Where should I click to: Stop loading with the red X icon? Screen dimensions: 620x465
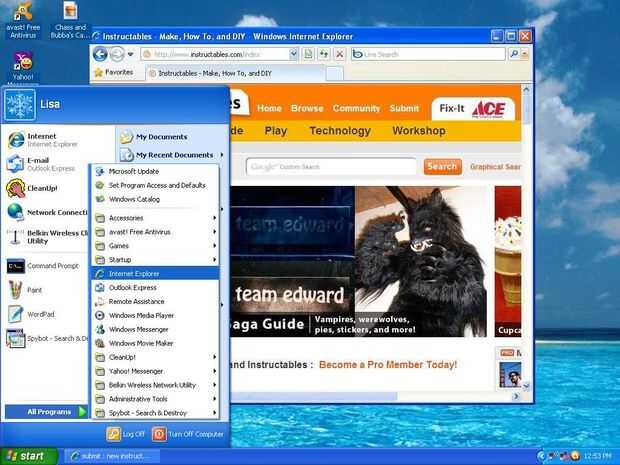(x=339, y=54)
